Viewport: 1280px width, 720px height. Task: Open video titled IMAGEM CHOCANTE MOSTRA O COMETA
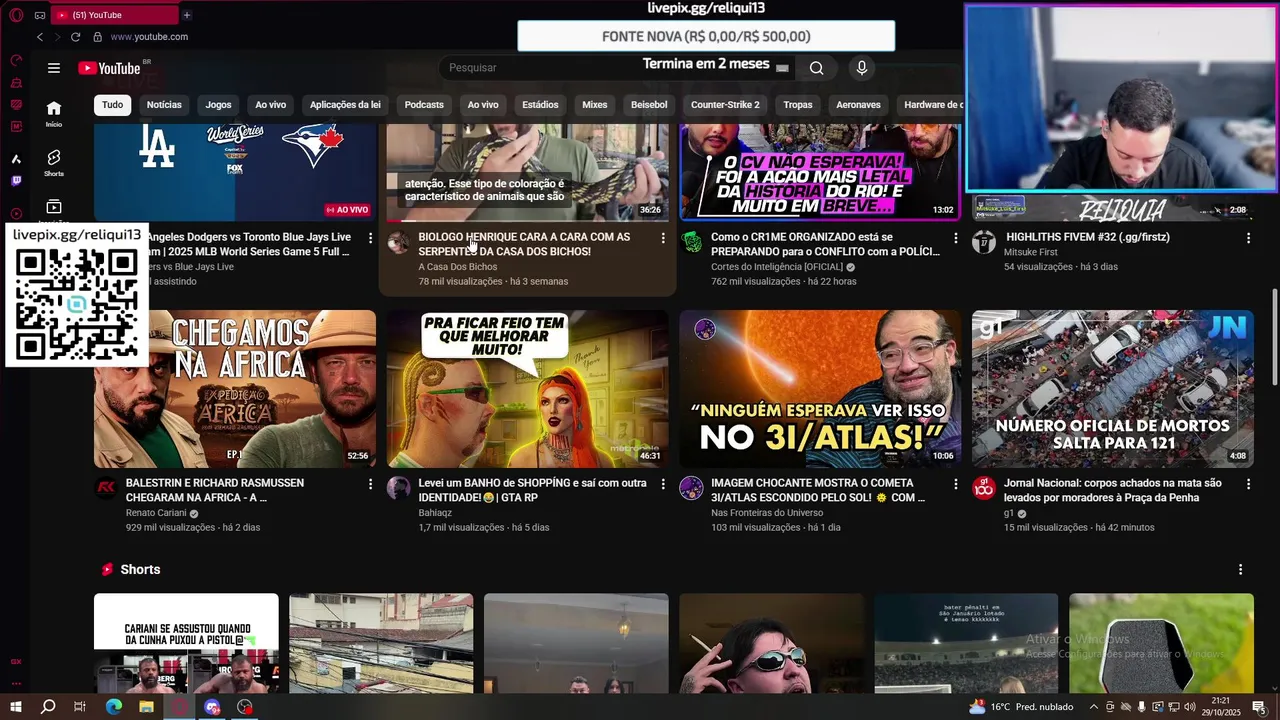click(818, 490)
